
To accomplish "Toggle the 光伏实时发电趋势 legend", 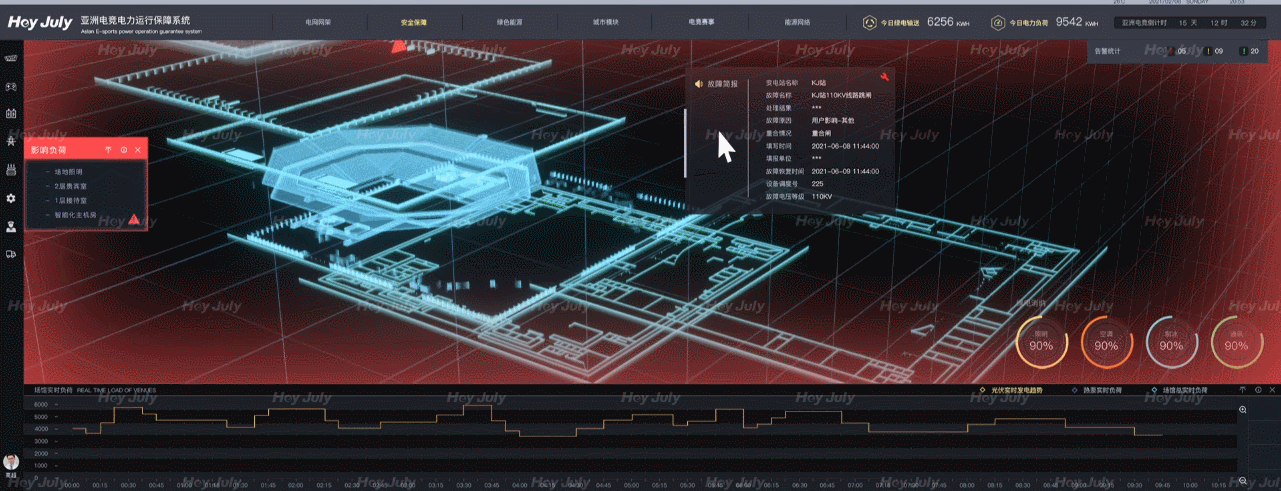I will 1010,390.
